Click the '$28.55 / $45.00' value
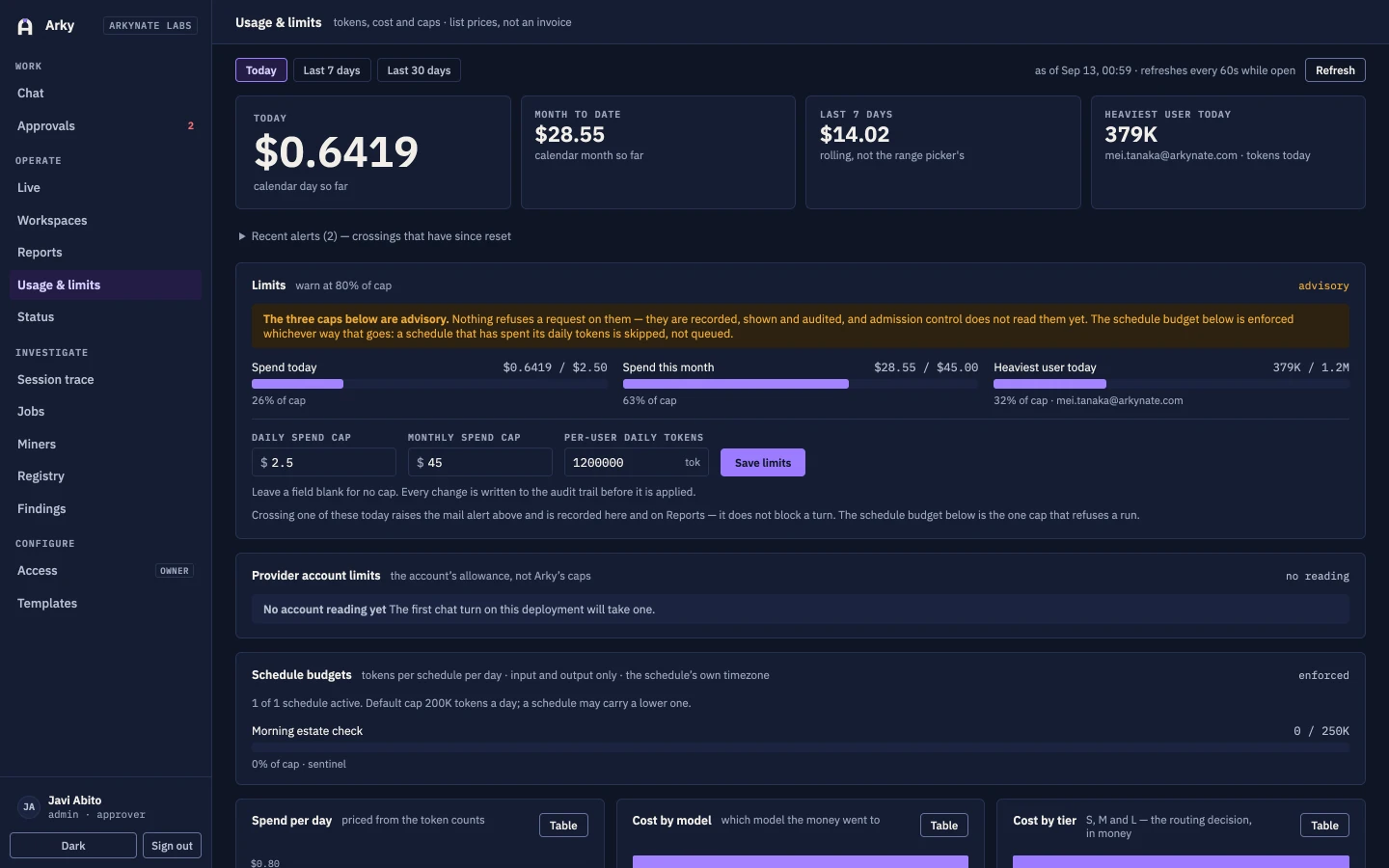Screen dimensions: 1389x868 pyautogui.click(x=926, y=367)
